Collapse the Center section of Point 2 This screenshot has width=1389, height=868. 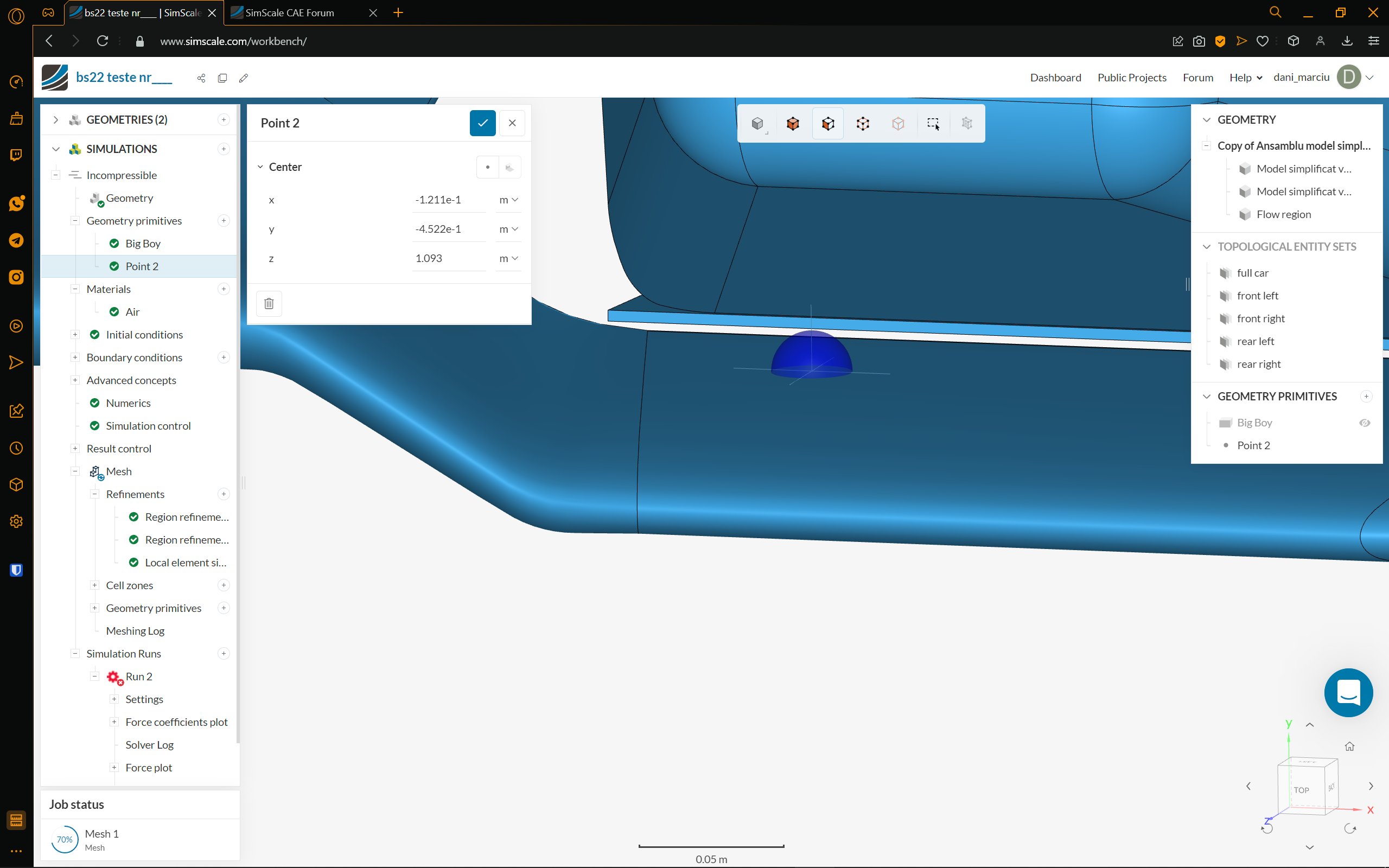coord(261,167)
